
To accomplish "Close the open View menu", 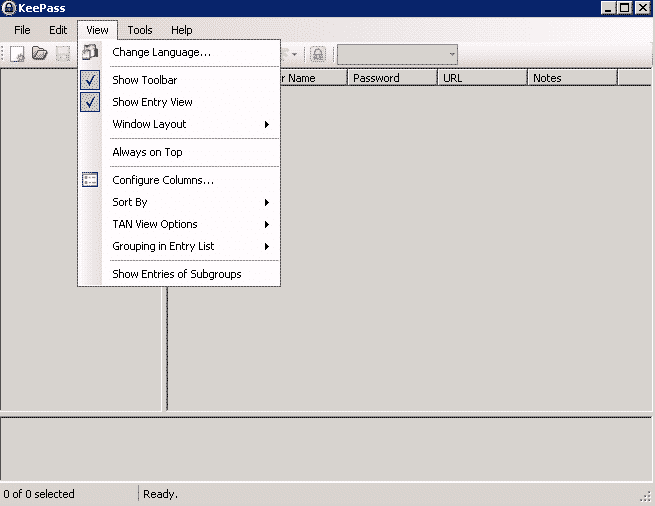I will click(97, 30).
